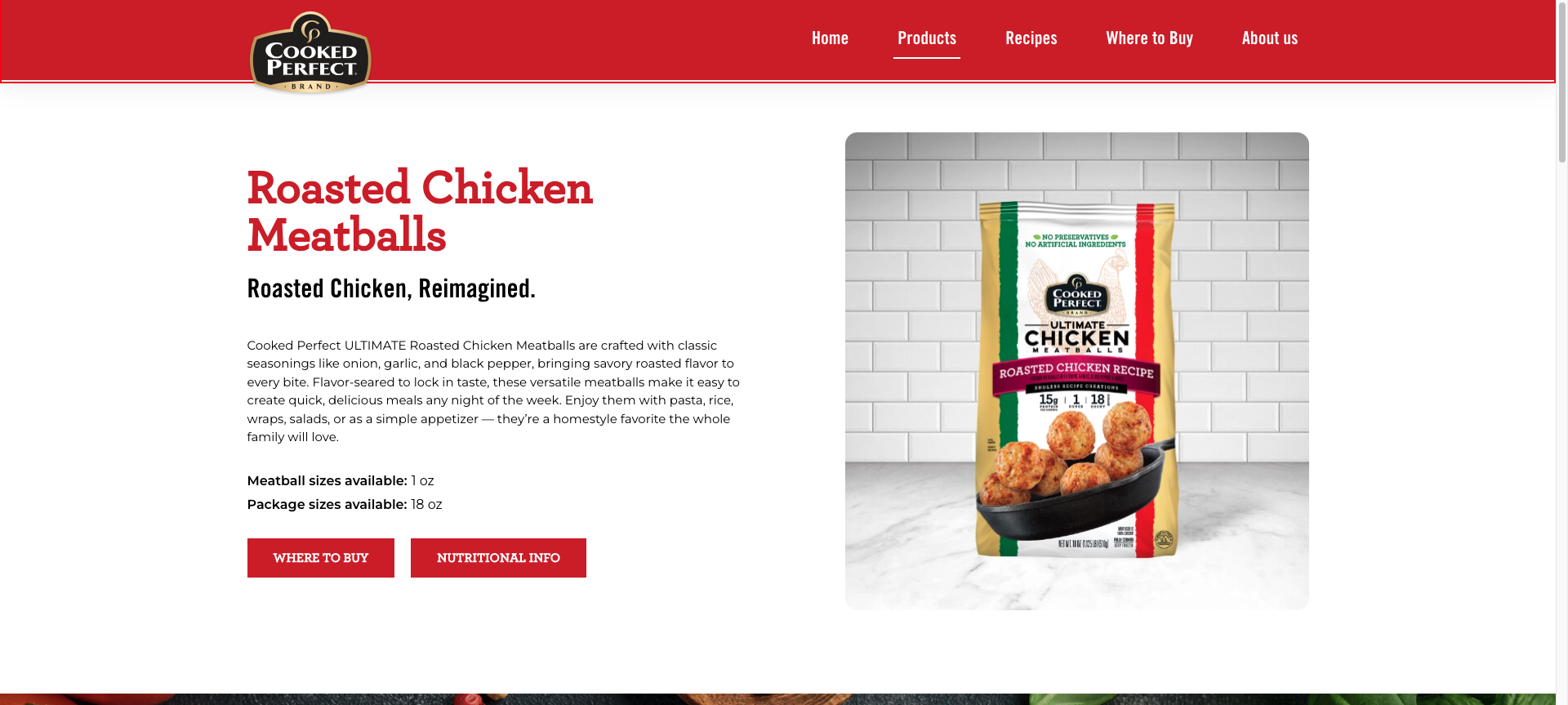The height and width of the screenshot is (705, 1568).
Task: Click the Package sizes available line
Action: click(345, 504)
